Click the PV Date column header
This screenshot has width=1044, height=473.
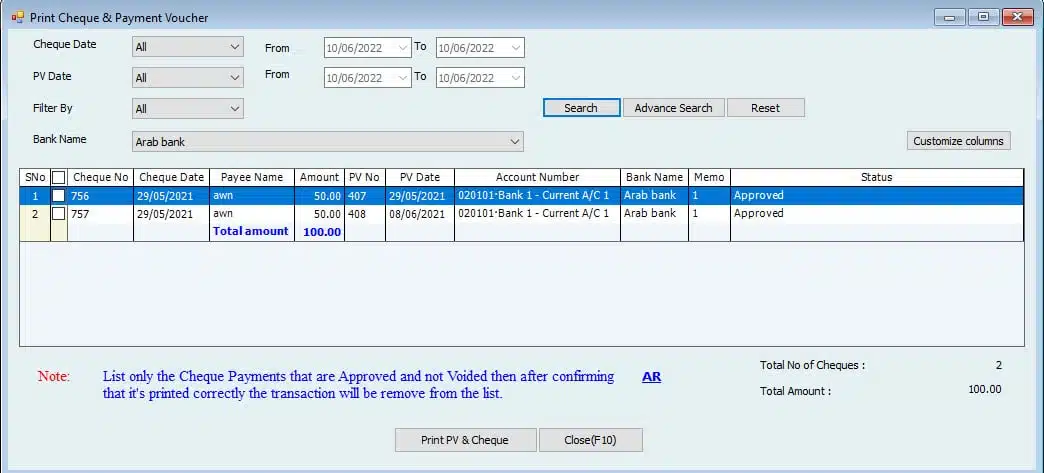[419, 177]
